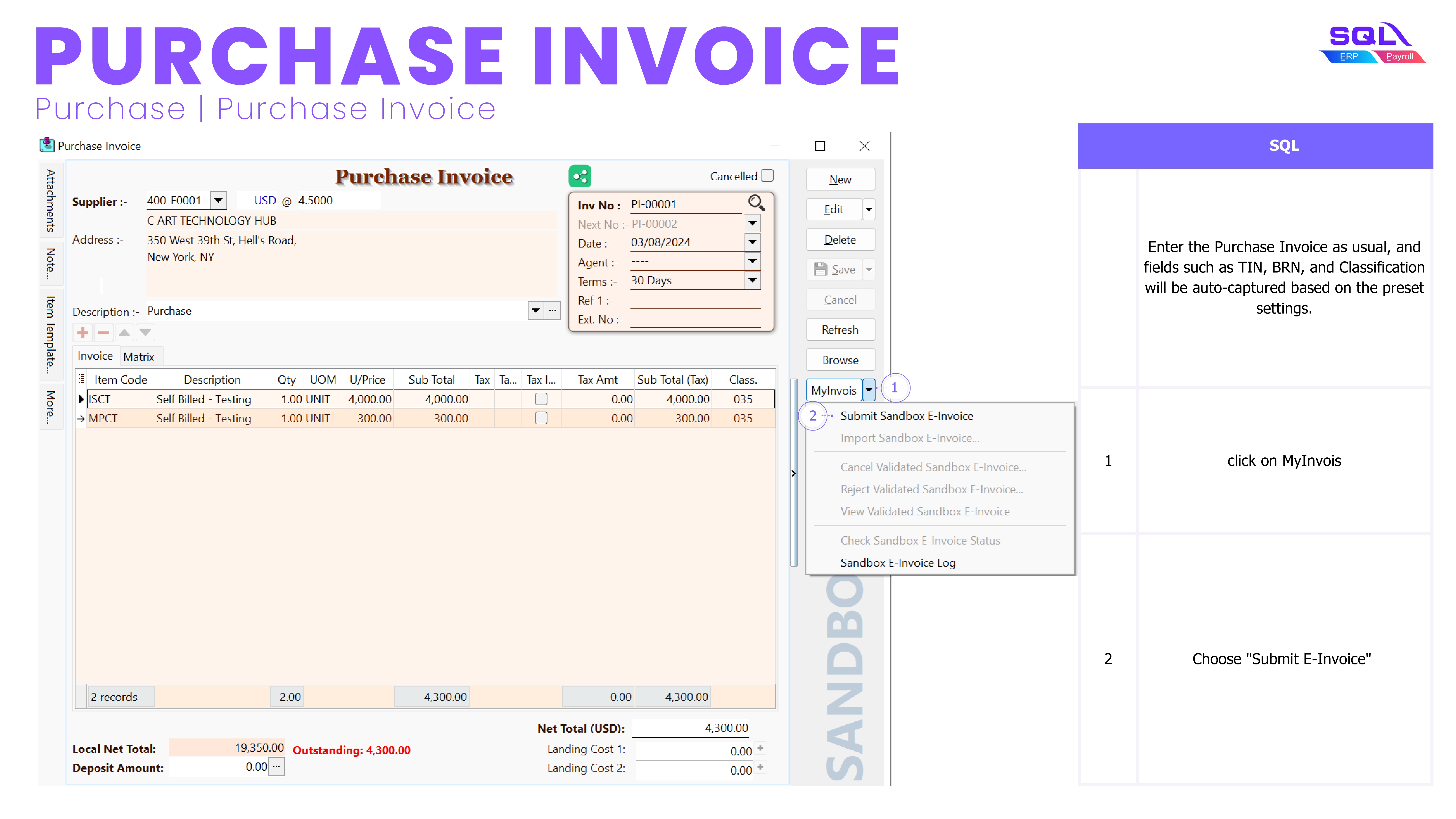The image size is (1456, 819).
Task: Click into the Ref 1 input field
Action: tap(695, 300)
